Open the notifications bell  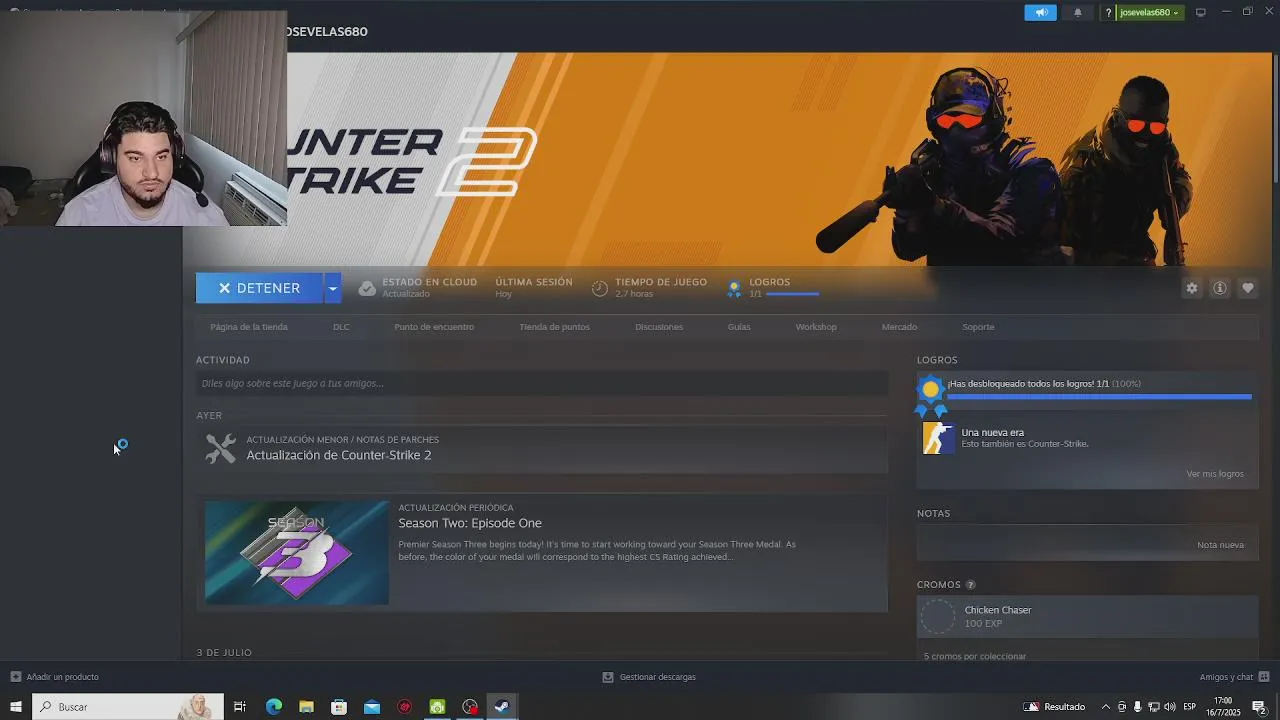tap(1078, 12)
